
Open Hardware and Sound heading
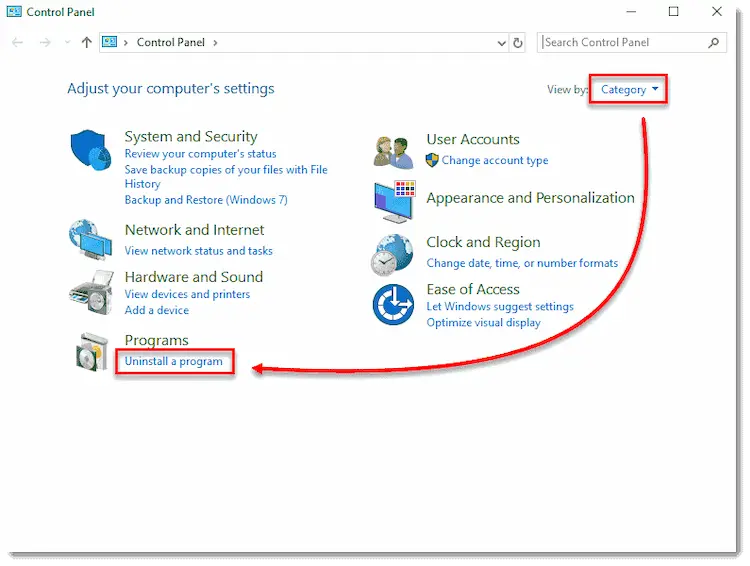click(x=194, y=277)
